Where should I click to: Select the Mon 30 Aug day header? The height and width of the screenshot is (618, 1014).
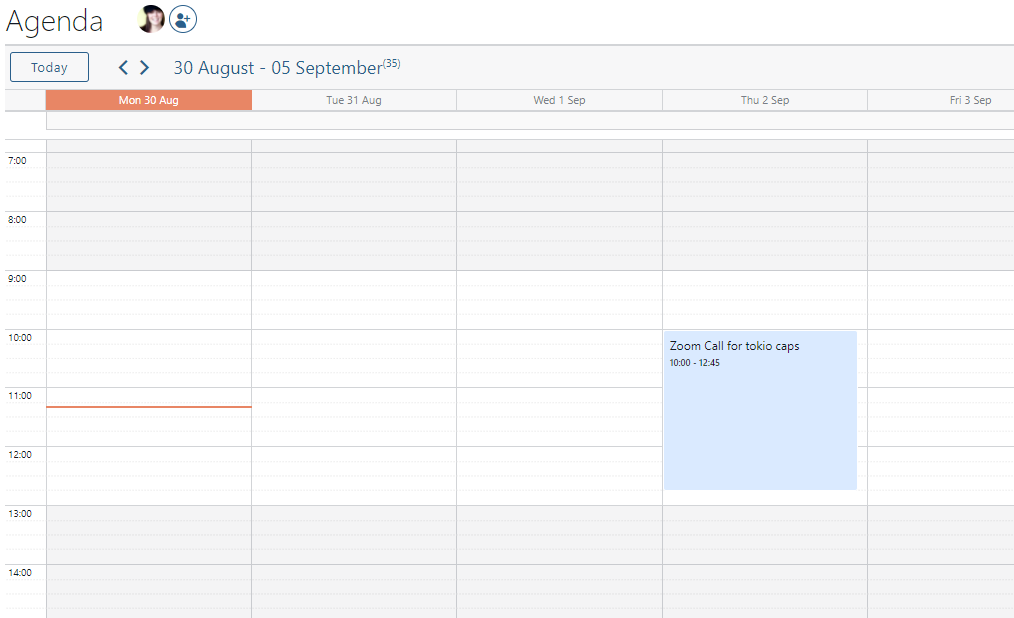149,100
